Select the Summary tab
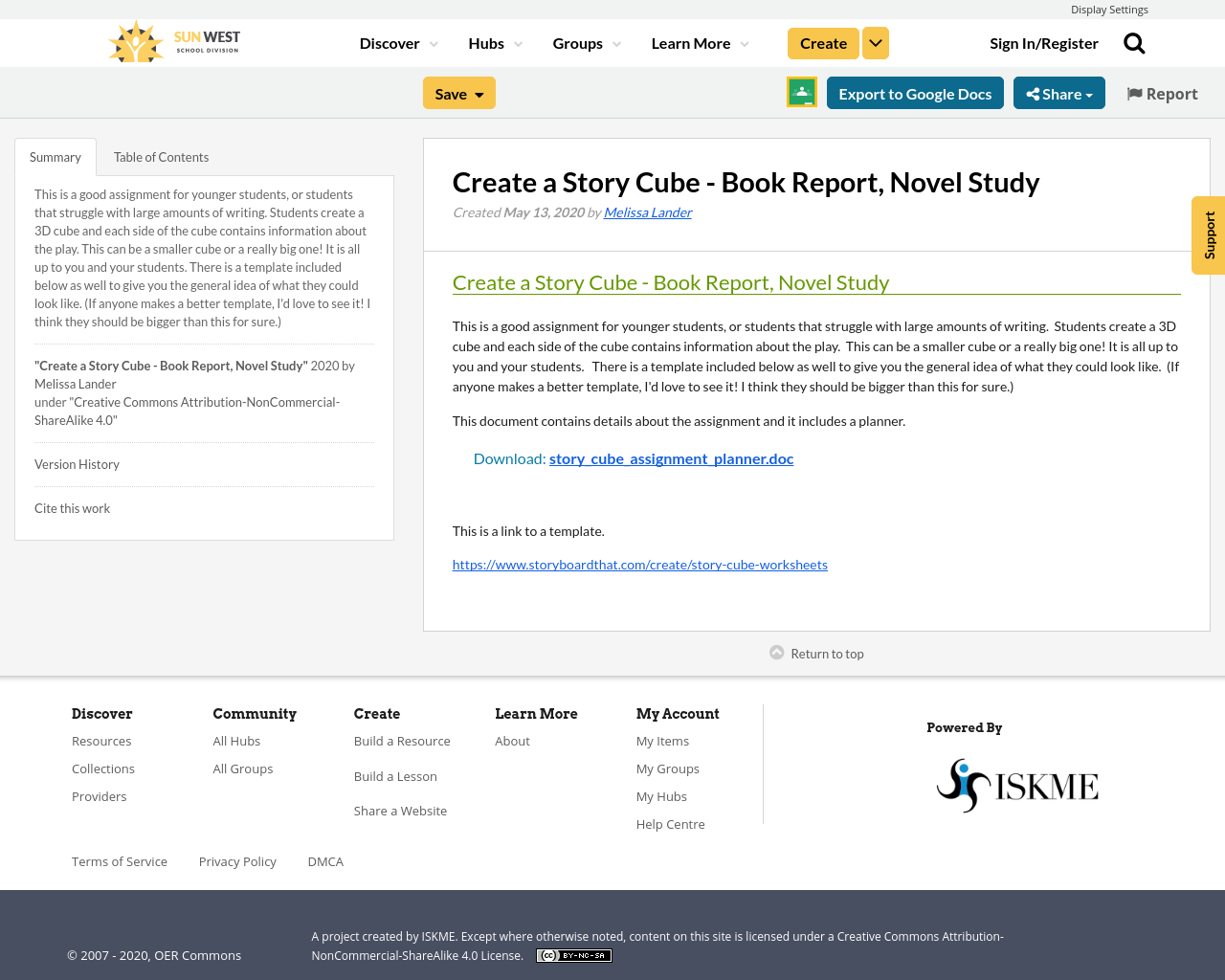1225x980 pixels. (55, 156)
